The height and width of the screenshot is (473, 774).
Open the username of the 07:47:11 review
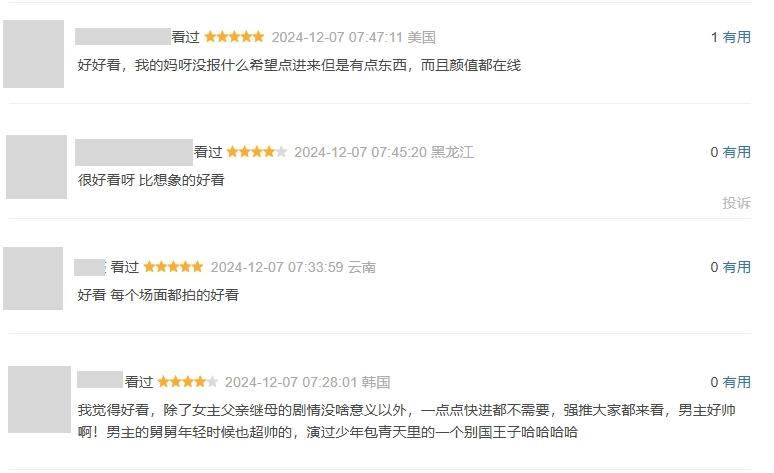tap(123, 37)
